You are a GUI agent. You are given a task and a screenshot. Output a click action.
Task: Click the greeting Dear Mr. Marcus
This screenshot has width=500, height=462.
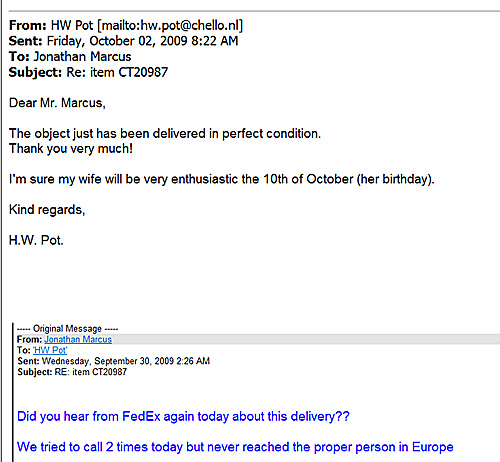click(x=57, y=103)
